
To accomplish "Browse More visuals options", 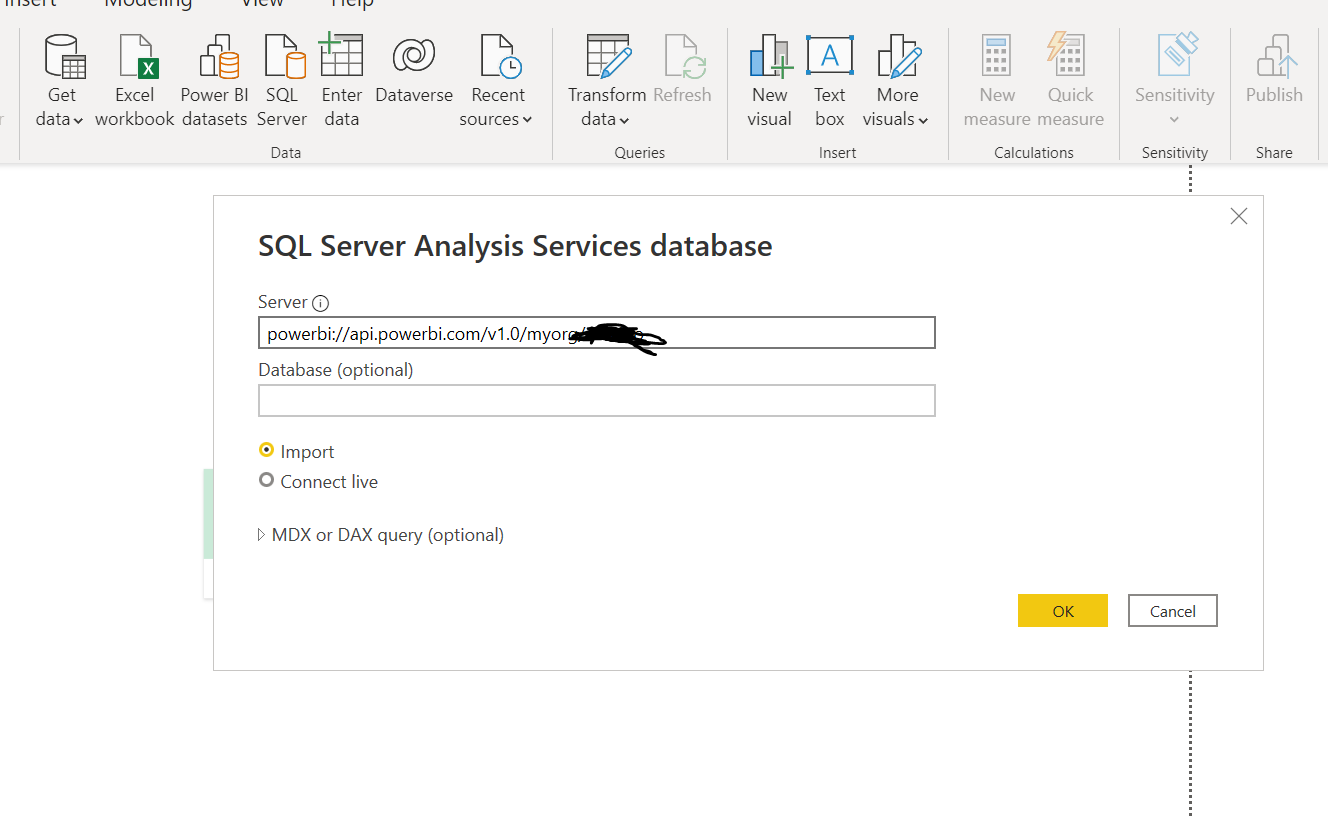I will (897, 82).
